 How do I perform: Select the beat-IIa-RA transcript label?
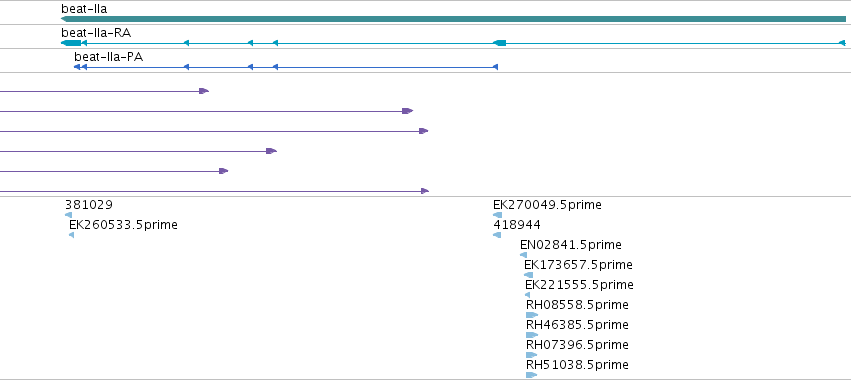click(x=96, y=33)
